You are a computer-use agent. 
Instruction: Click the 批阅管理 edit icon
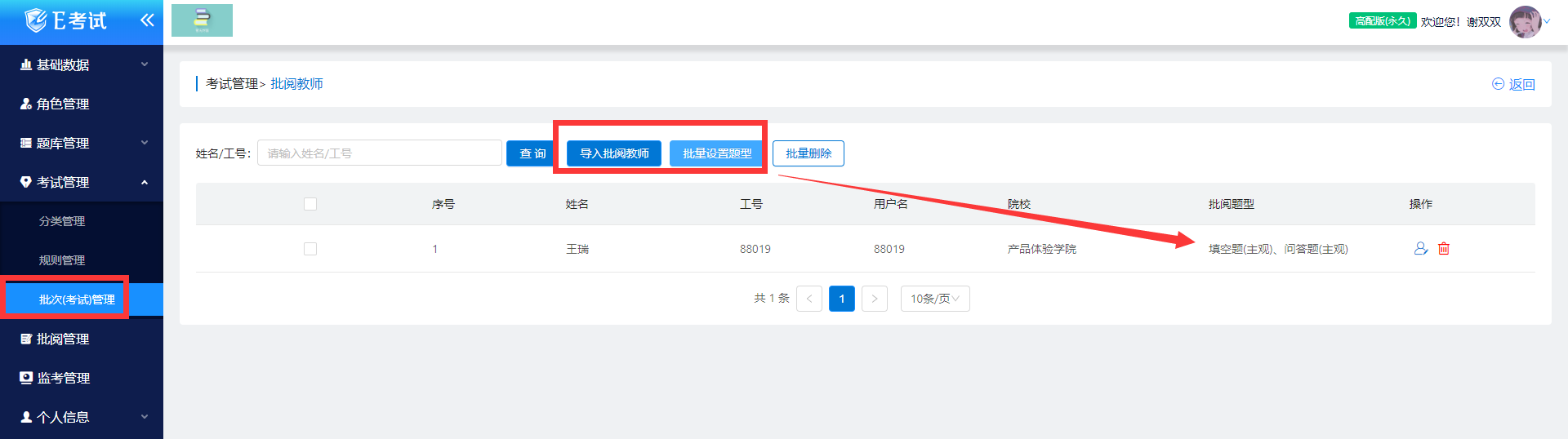coord(26,339)
